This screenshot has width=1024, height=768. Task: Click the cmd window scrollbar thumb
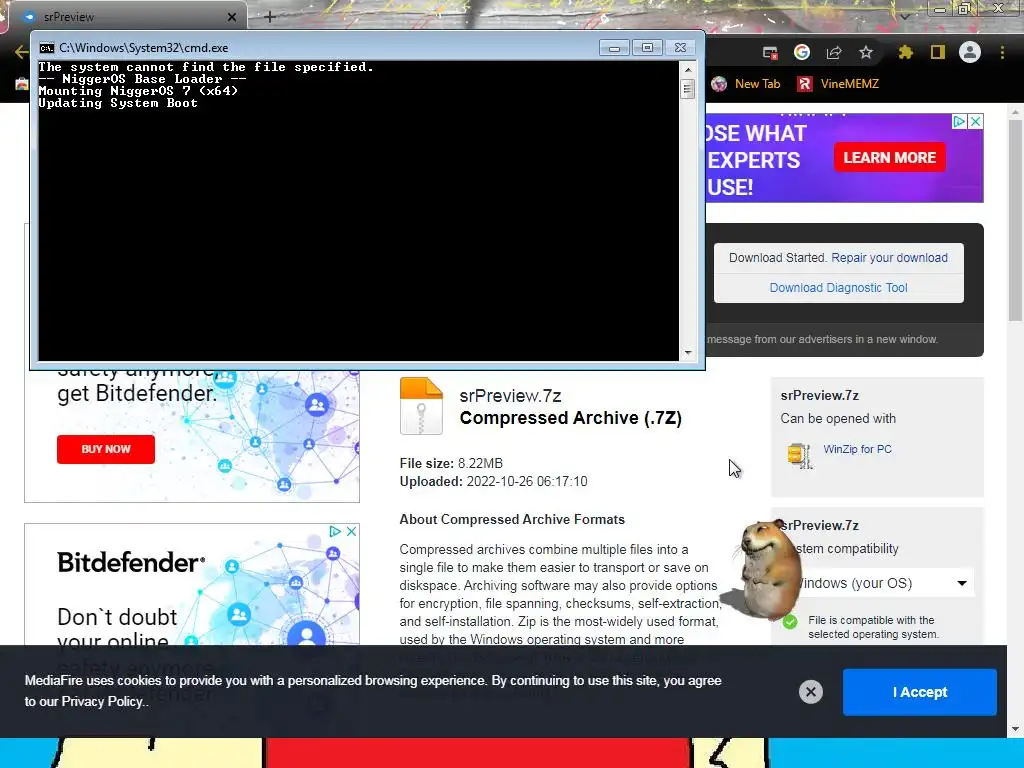click(x=688, y=88)
